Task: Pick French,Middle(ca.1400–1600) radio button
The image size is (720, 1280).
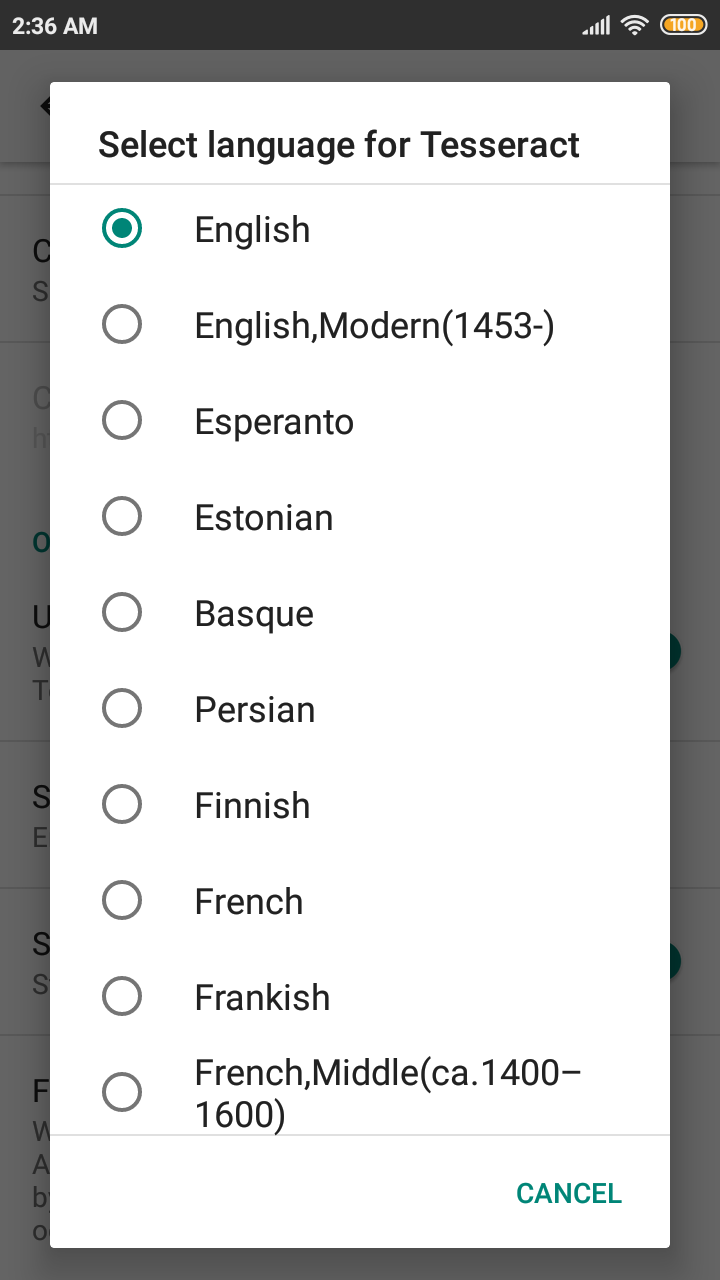Action: point(122,1092)
